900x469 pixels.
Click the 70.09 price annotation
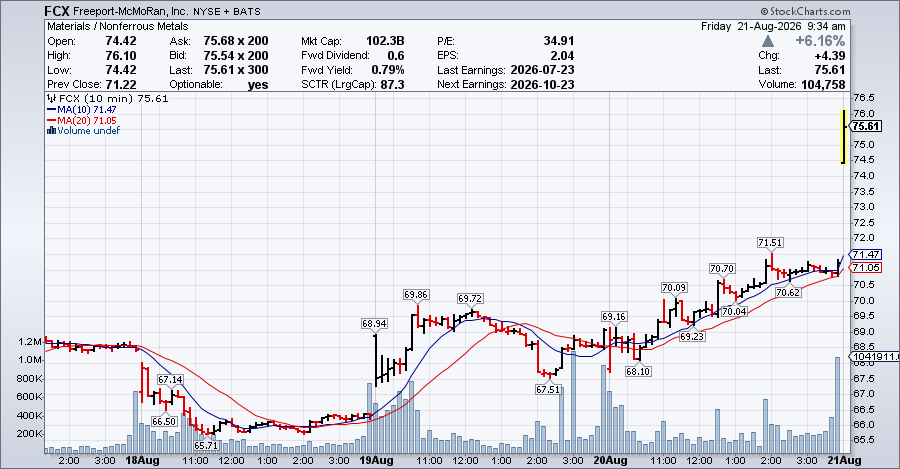pyautogui.click(x=674, y=288)
